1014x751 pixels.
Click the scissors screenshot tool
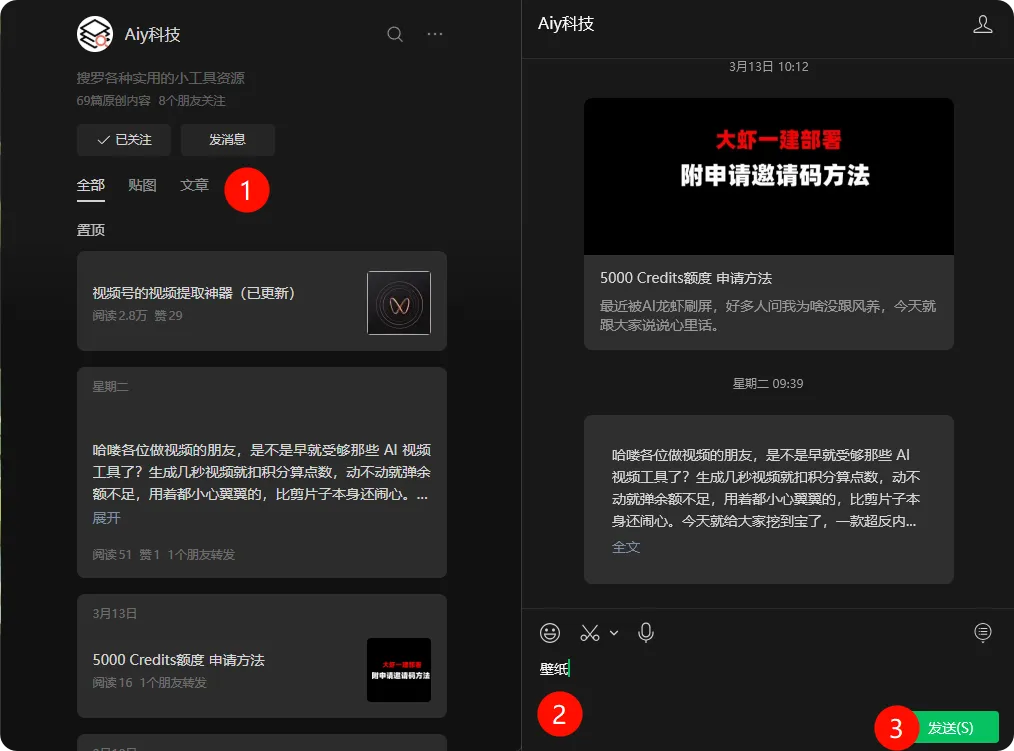point(590,633)
